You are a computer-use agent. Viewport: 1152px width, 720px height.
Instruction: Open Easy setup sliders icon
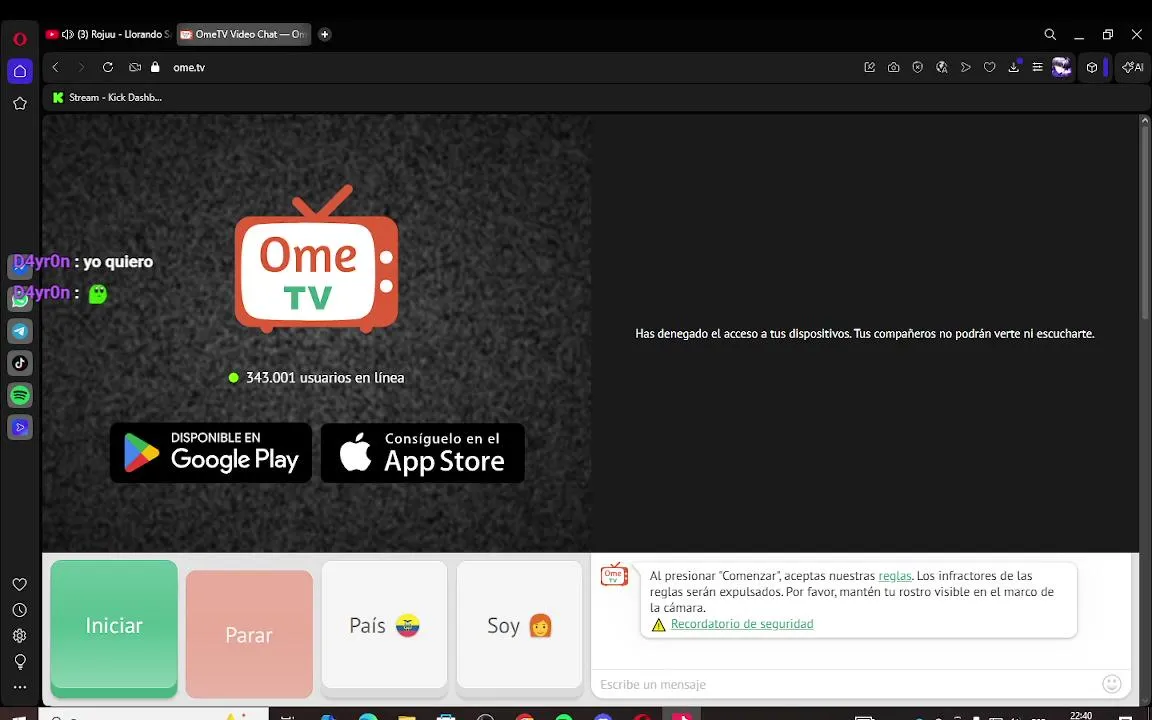pyautogui.click(x=1037, y=67)
